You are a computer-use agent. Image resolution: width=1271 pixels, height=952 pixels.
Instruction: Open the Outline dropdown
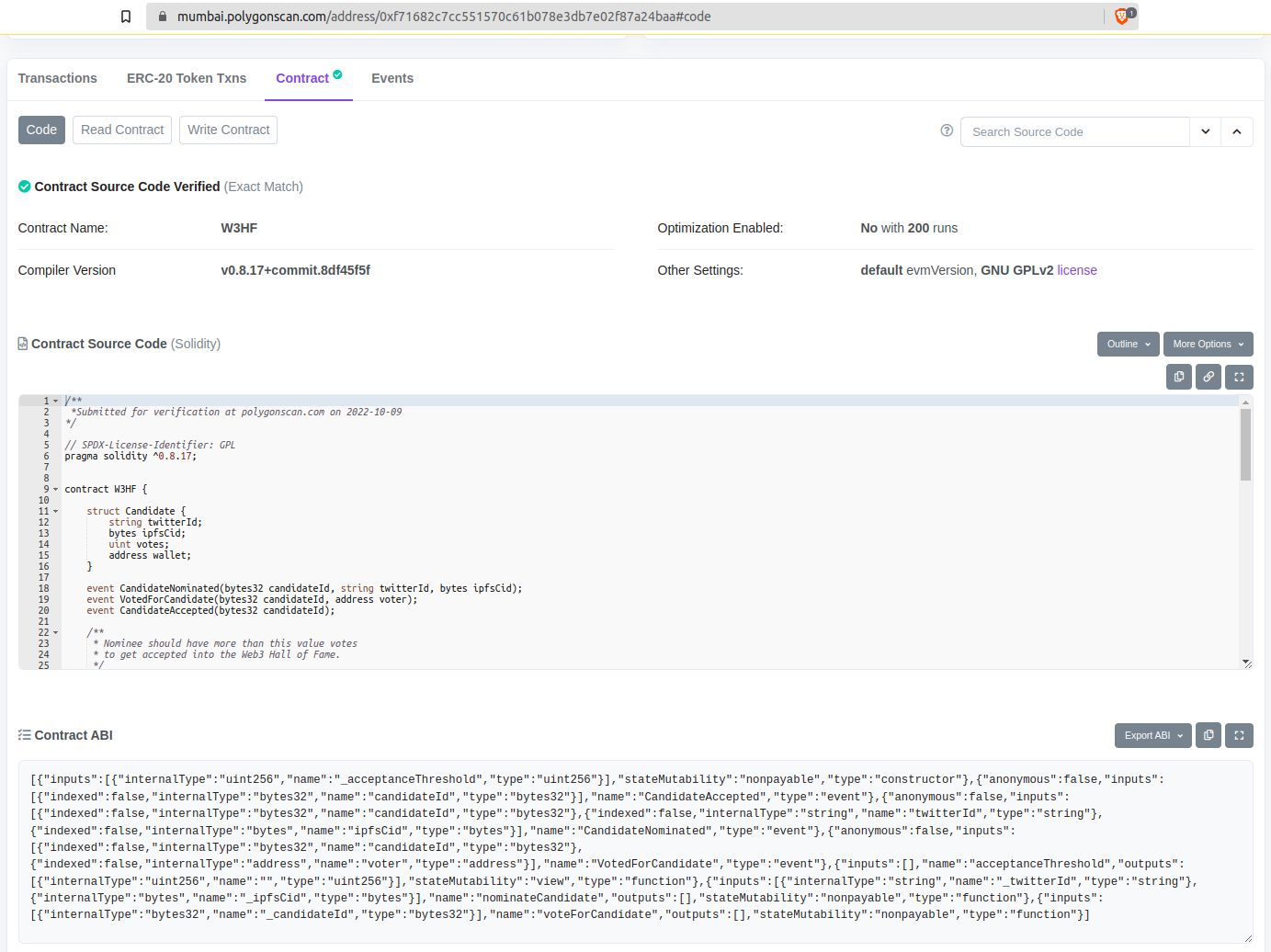1128,344
